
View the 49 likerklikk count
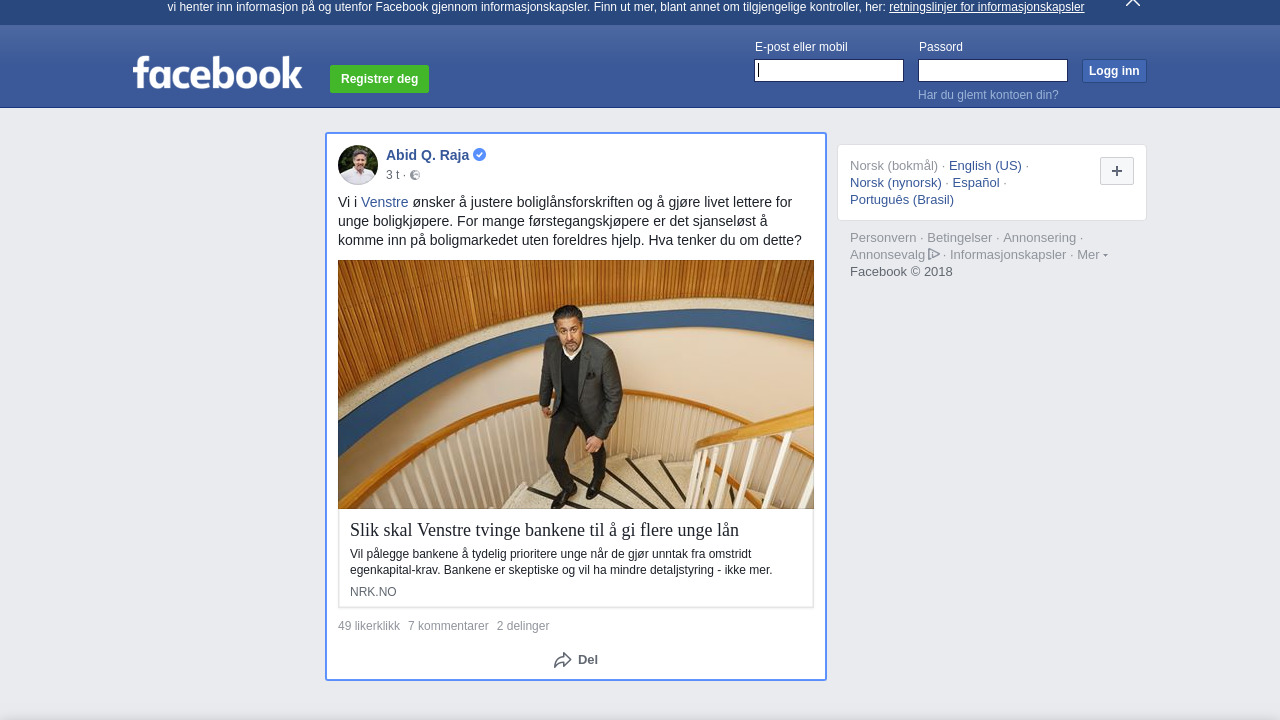[x=369, y=626]
